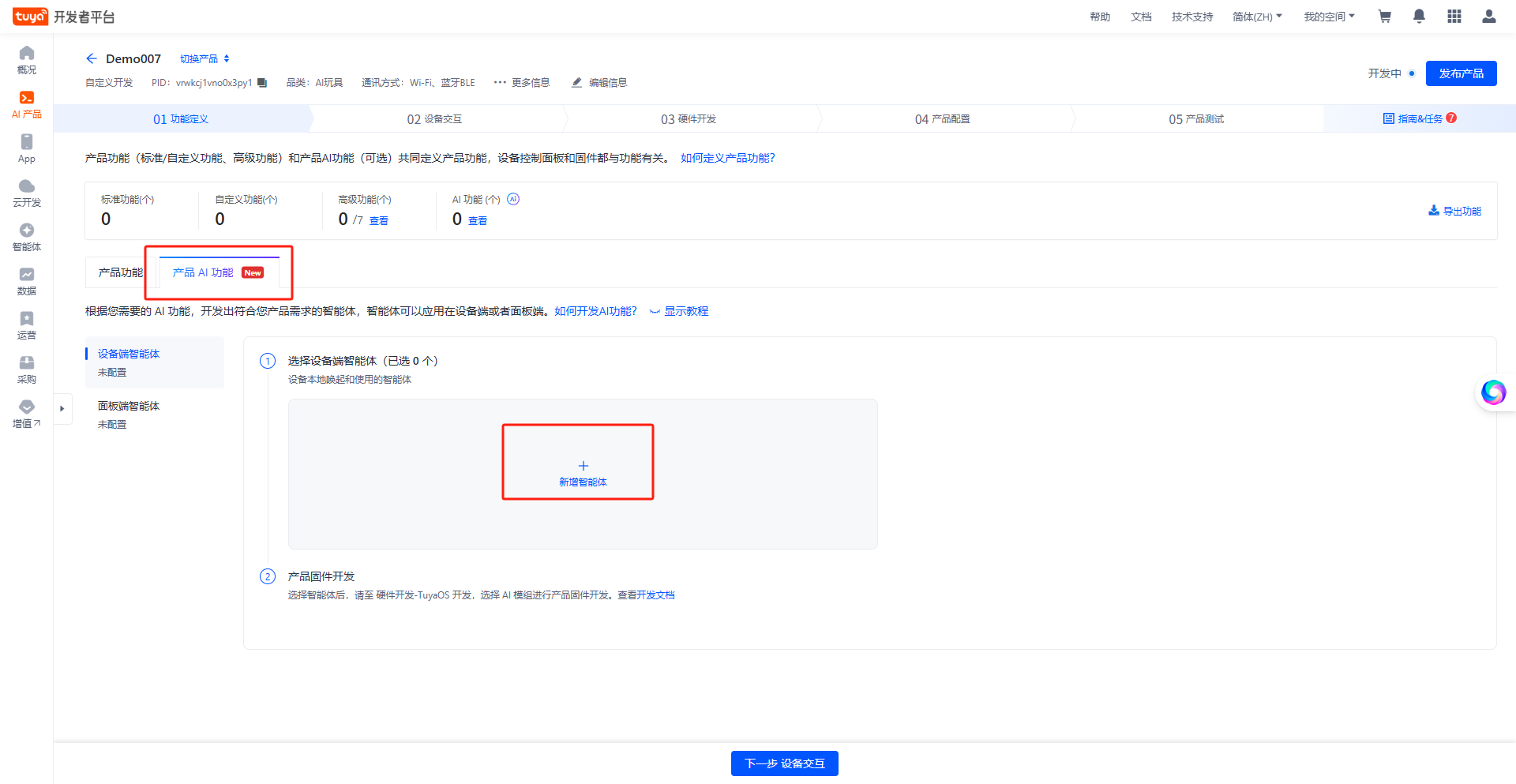Expand the sidebar with the arrow handle
This screenshot has height=784, width=1516.
point(62,409)
